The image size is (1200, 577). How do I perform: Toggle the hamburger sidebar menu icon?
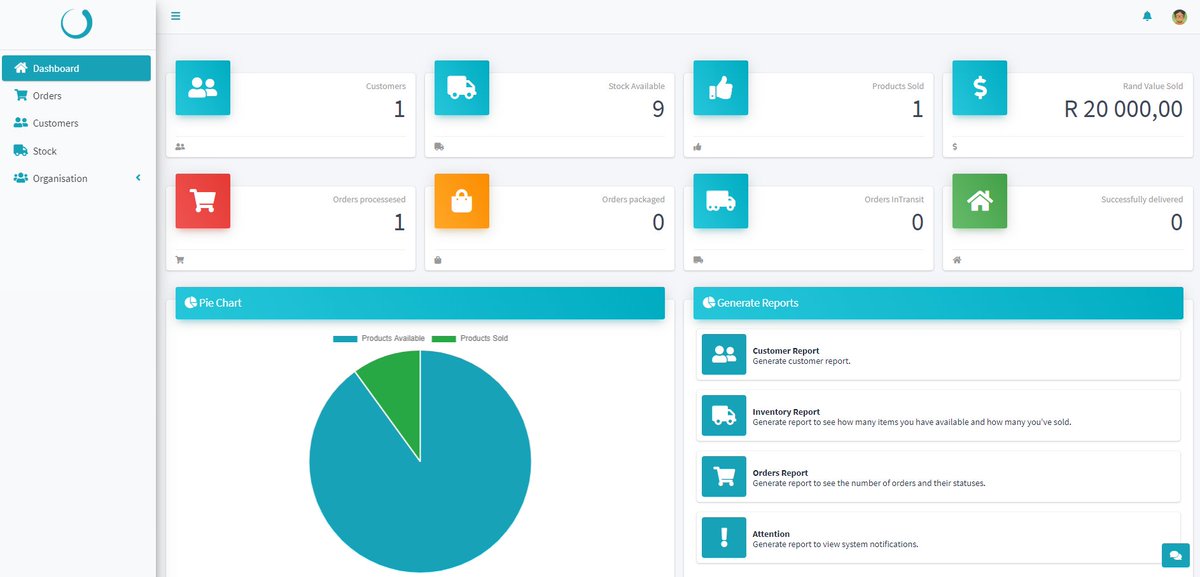pos(176,16)
